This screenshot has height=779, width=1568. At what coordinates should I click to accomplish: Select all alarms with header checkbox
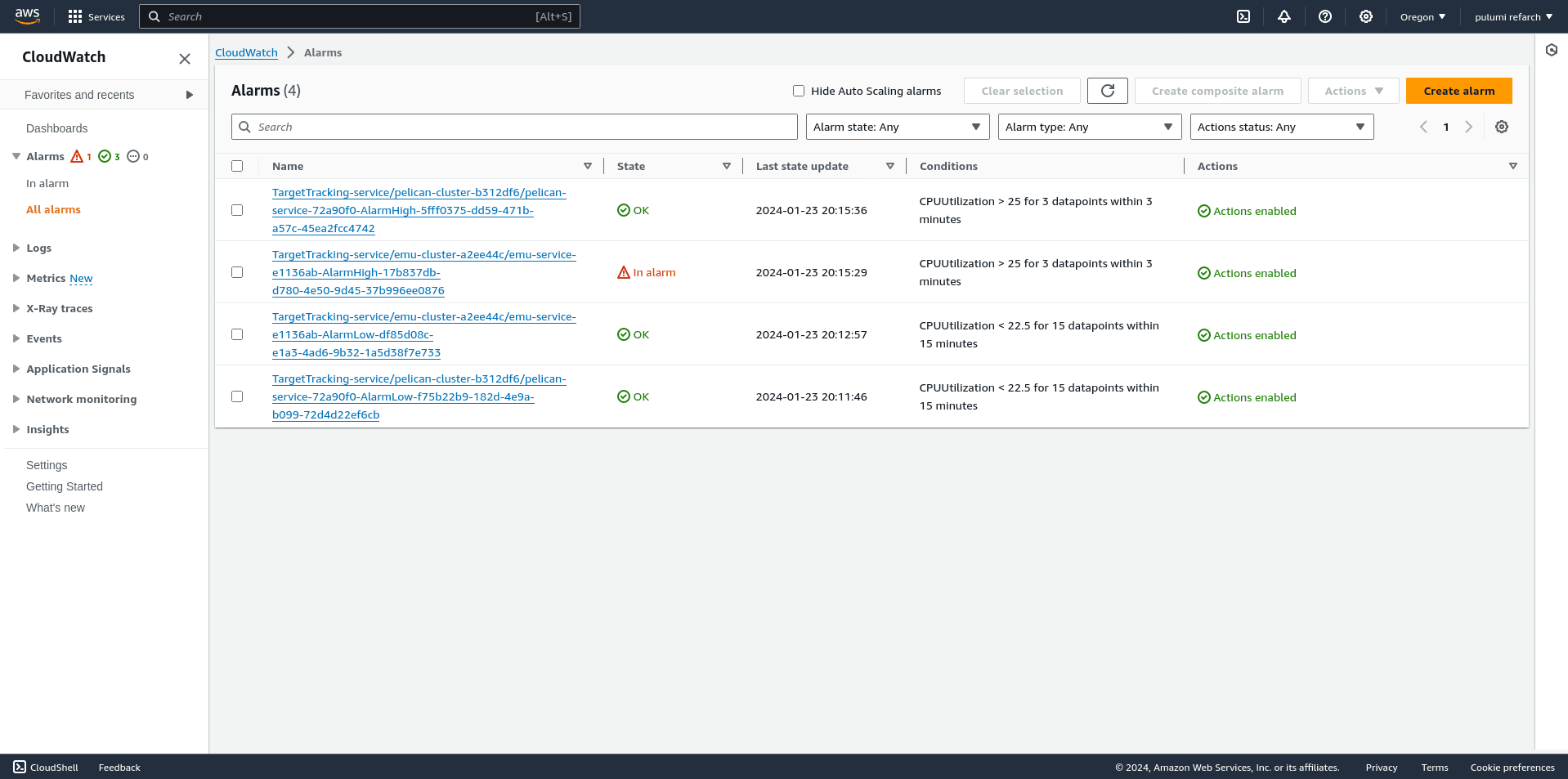pos(237,166)
